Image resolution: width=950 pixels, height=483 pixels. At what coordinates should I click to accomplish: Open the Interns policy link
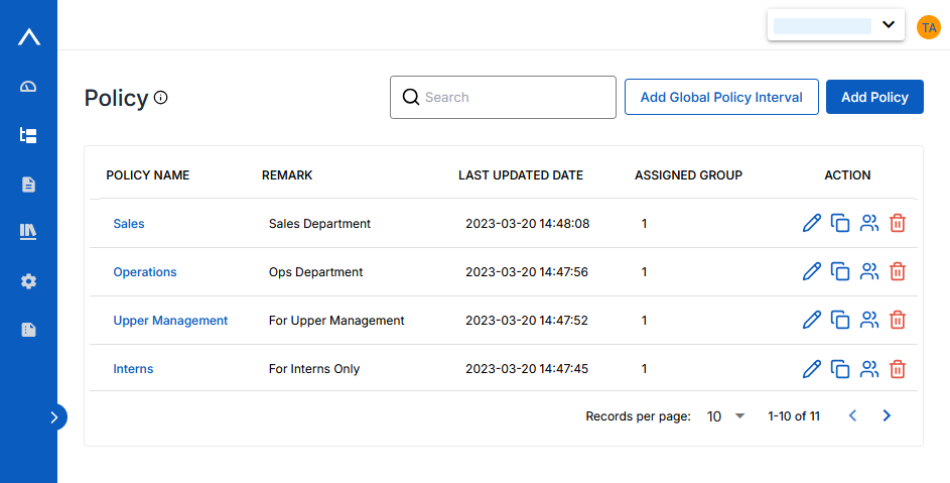(x=133, y=369)
